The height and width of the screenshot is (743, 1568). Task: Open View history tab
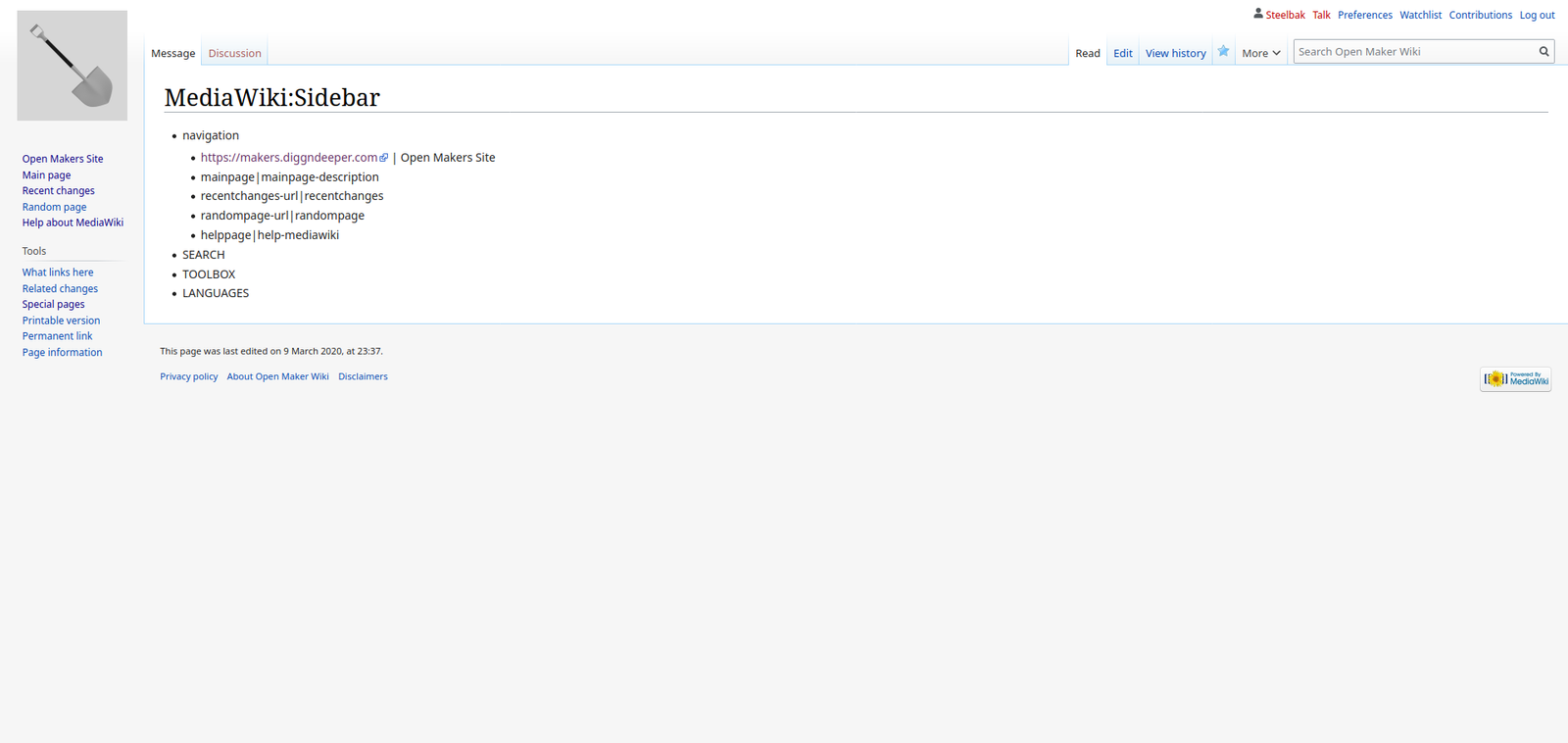click(x=1176, y=53)
